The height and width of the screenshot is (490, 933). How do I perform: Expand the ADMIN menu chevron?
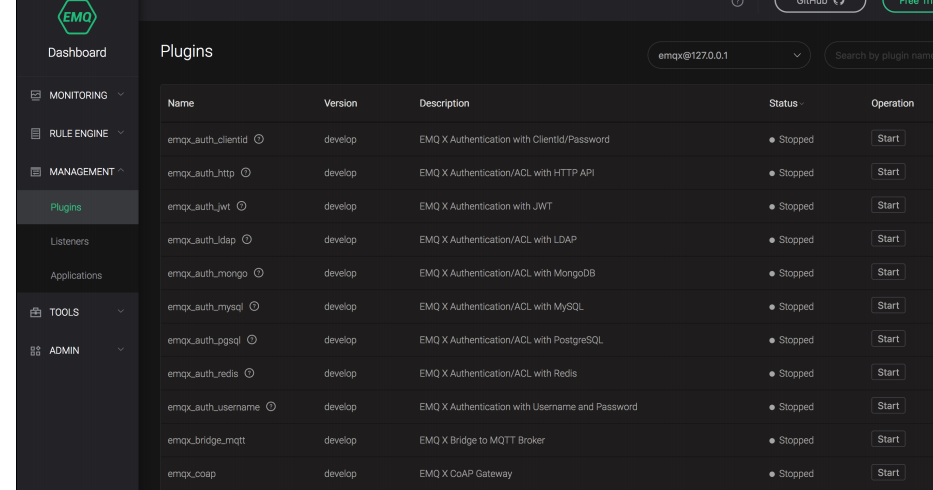pyautogui.click(x=121, y=349)
